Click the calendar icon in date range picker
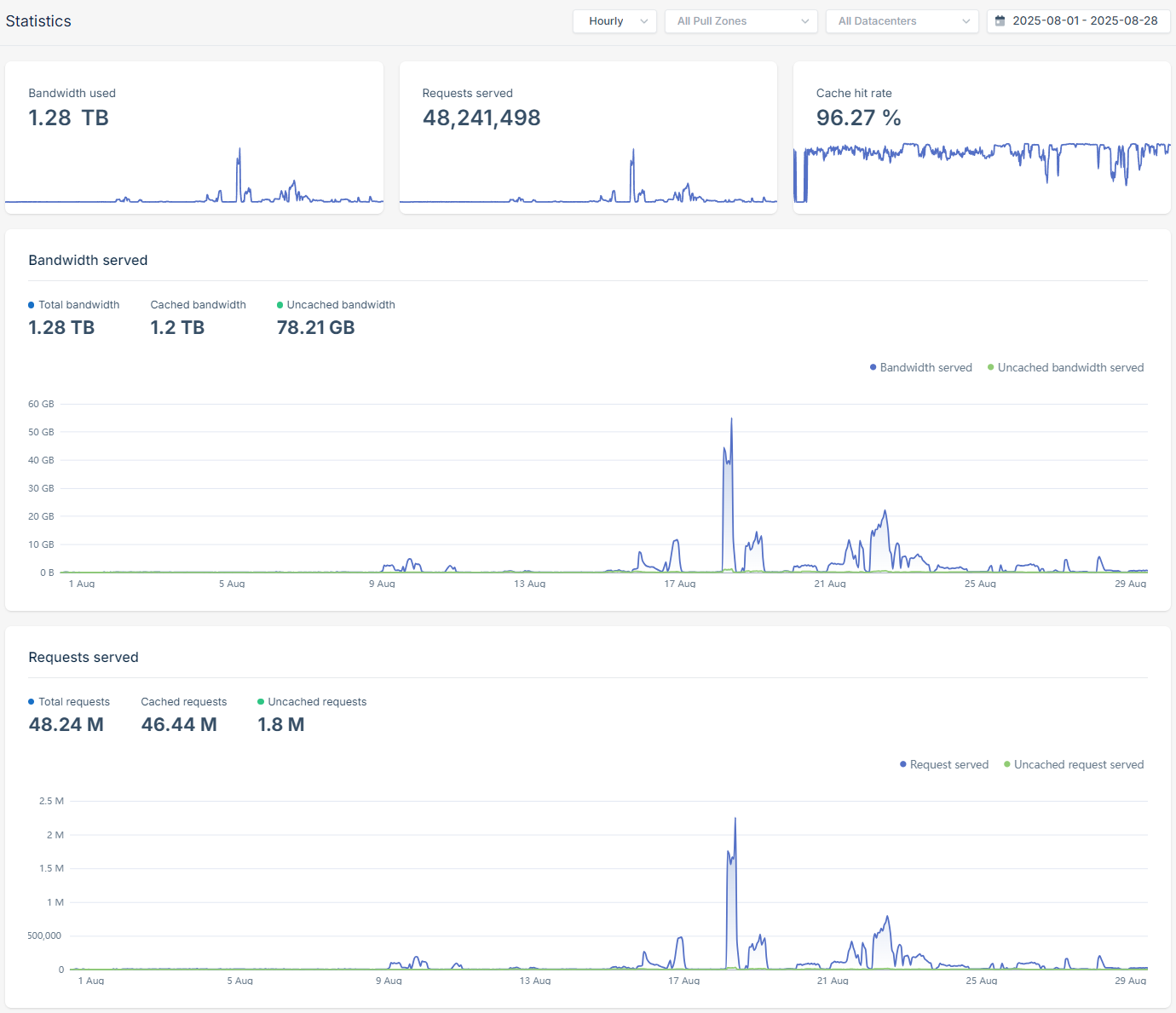The height and width of the screenshot is (1013, 1176). point(1000,21)
